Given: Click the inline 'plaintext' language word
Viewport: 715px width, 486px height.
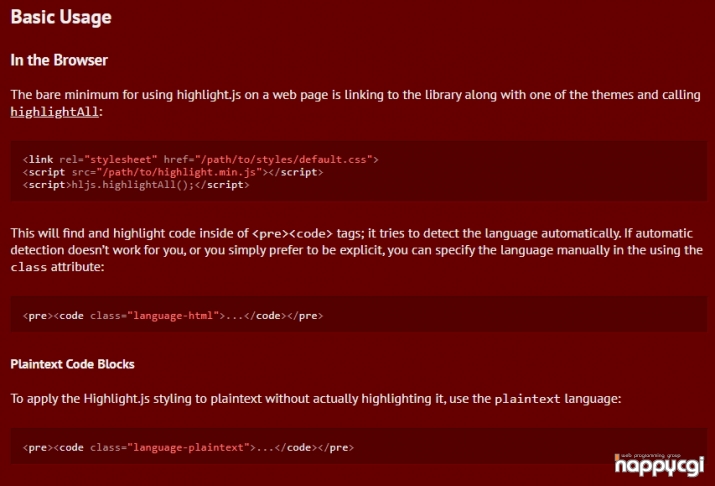Looking at the screenshot, I should 527,399.
